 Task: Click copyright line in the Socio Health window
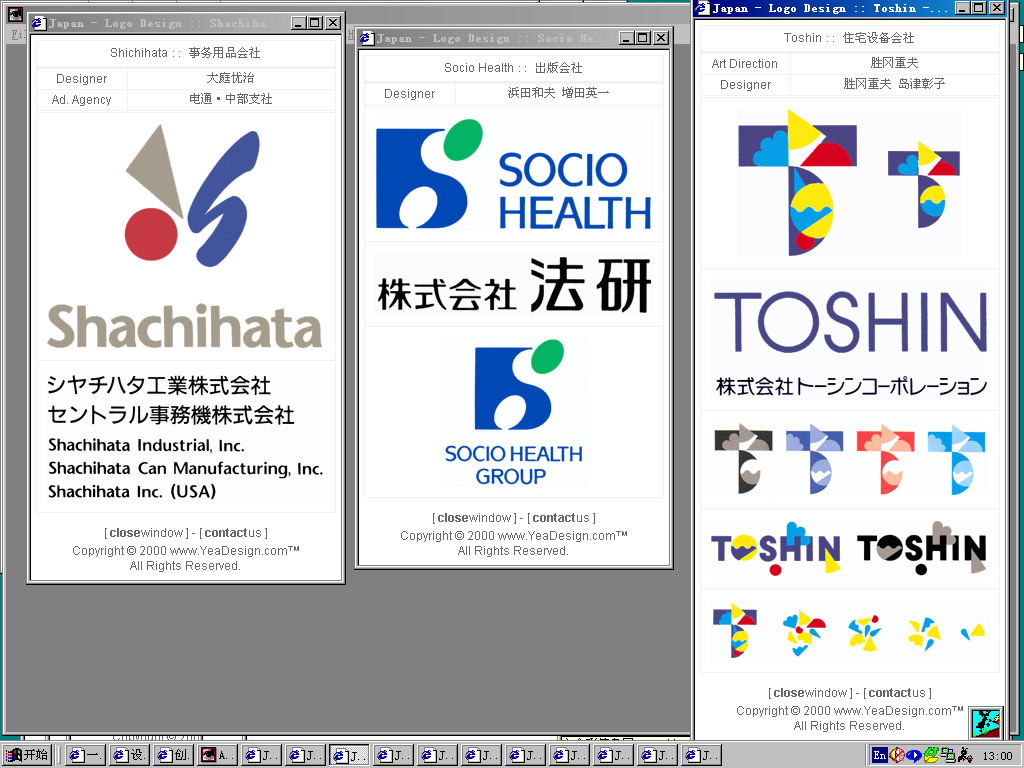(x=514, y=536)
